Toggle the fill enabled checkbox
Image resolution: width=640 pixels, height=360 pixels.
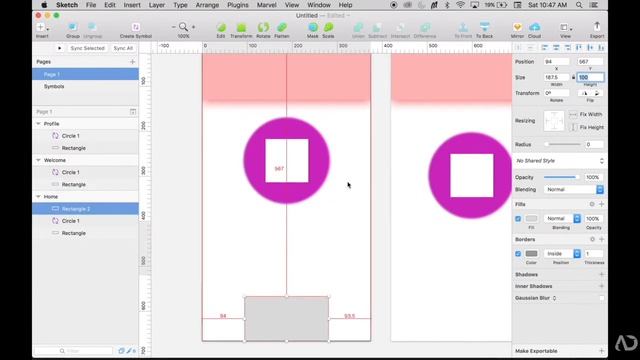click(518, 219)
